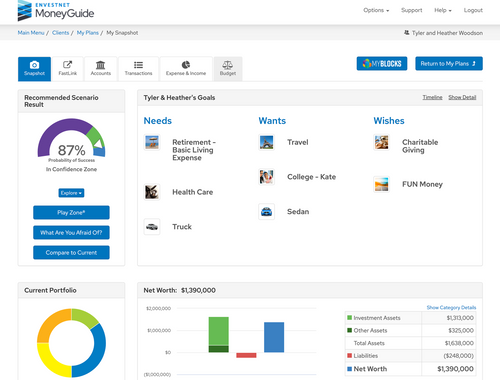Select the Health Care goal icon
Viewport: 500px width, 380px height.
pyautogui.click(x=152, y=192)
